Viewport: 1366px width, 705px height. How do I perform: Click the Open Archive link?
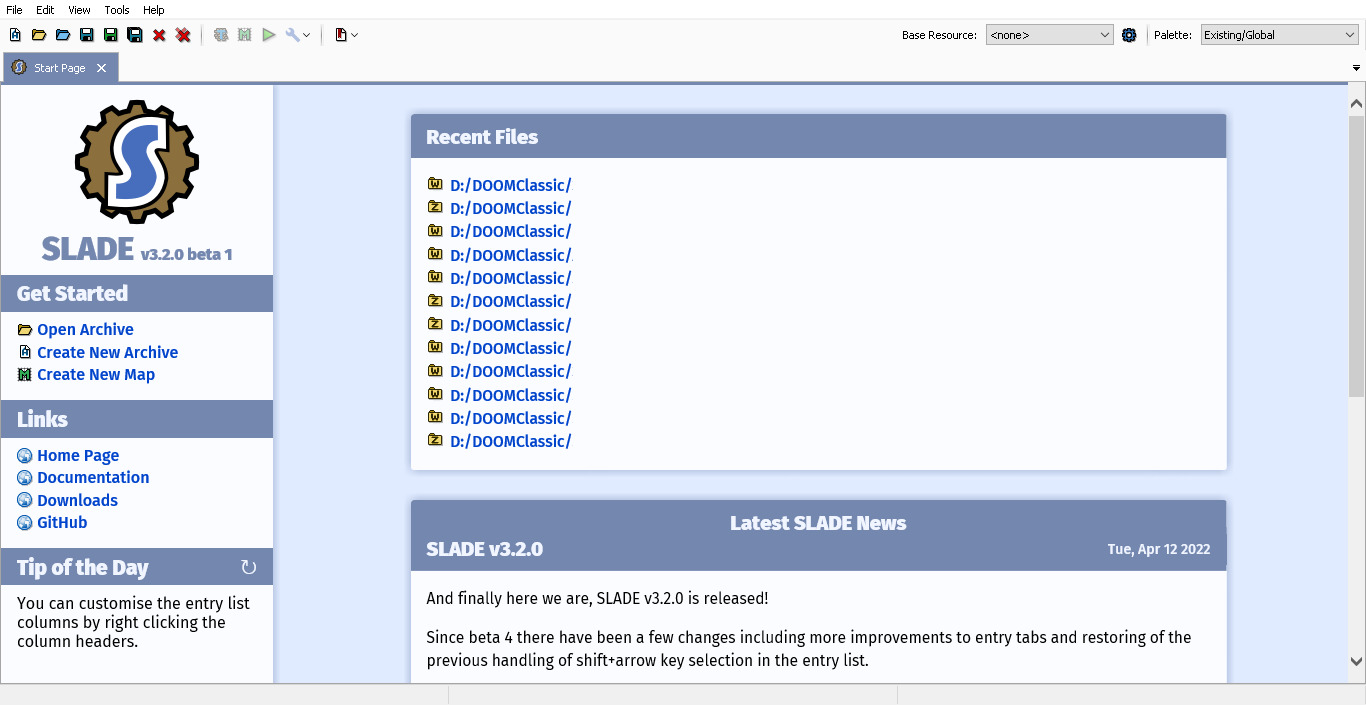(85, 330)
